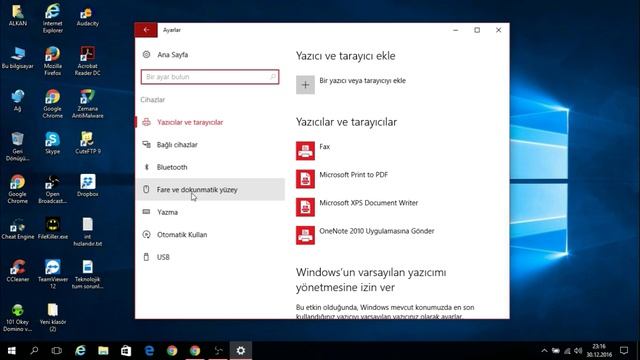Select FileKiller.exe desktop icon
This screenshot has width=640, height=360.
[53, 229]
